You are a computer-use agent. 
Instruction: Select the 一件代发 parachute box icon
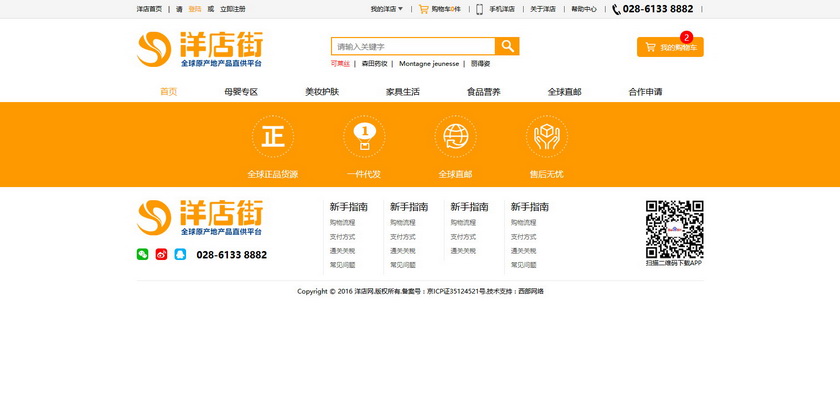[364, 137]
